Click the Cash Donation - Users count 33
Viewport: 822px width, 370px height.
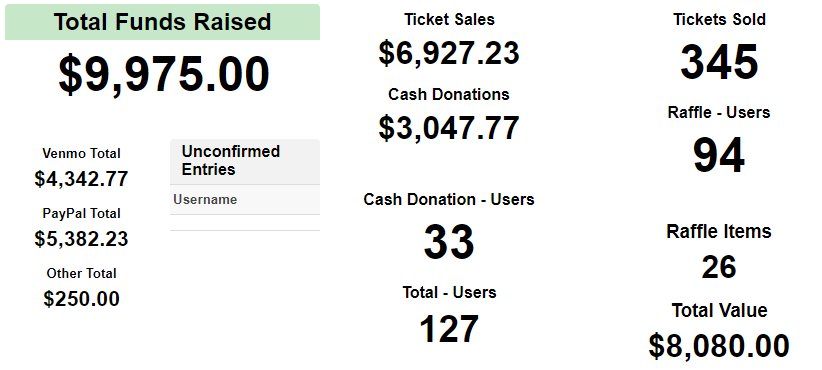tap(449, 242)
